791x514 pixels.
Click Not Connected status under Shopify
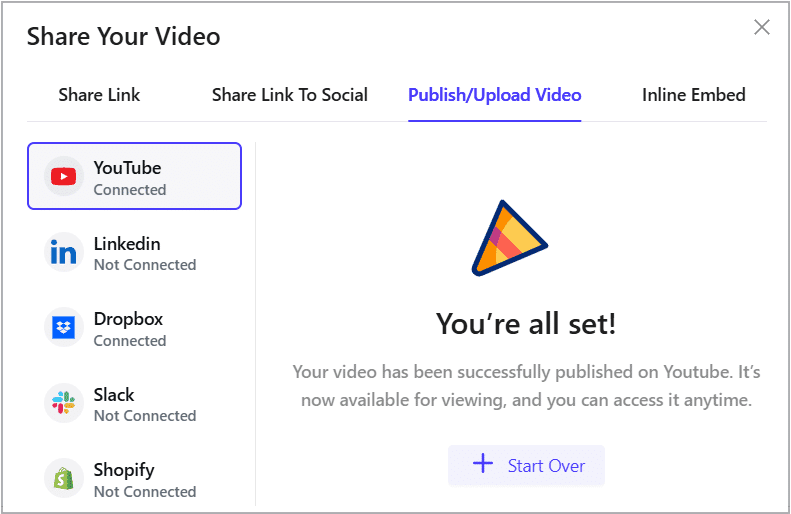point(145,492)
